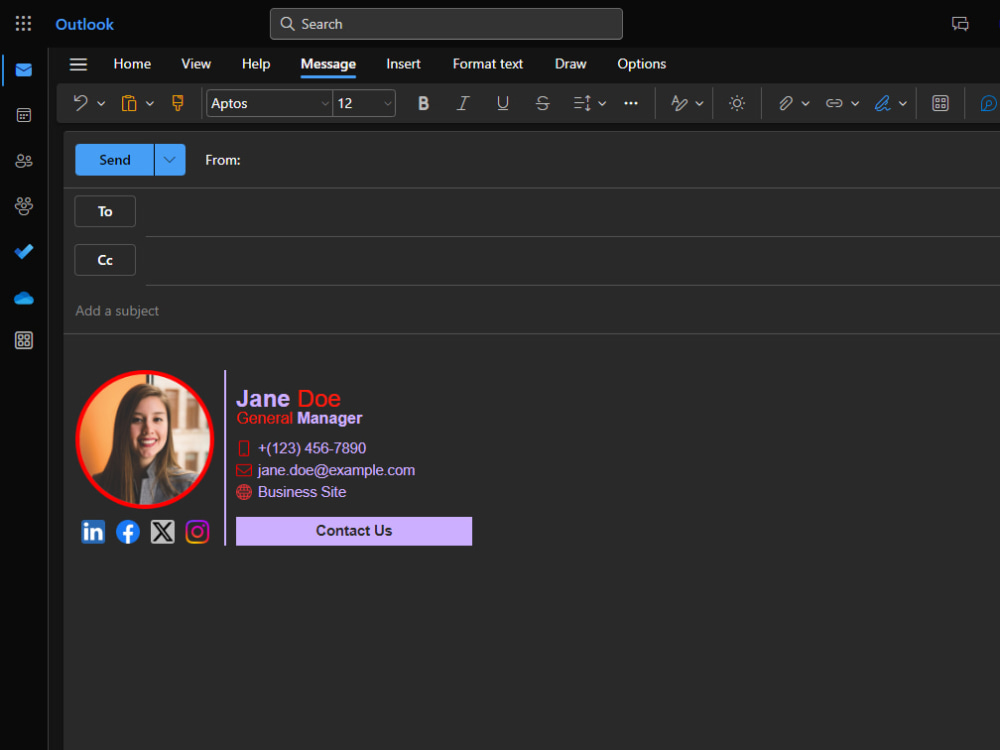Open more formatting options ellipsis
This screenshot has height=750, width=1000.
pos(631,103)
